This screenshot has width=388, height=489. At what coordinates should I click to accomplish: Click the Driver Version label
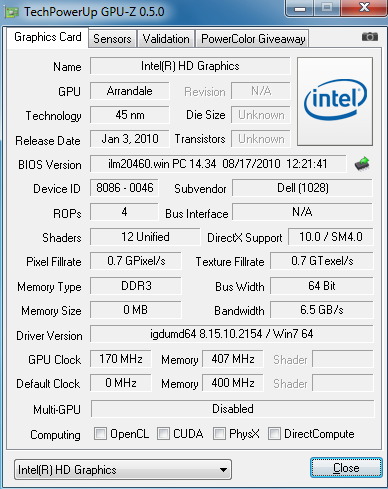tap(49, 336)
